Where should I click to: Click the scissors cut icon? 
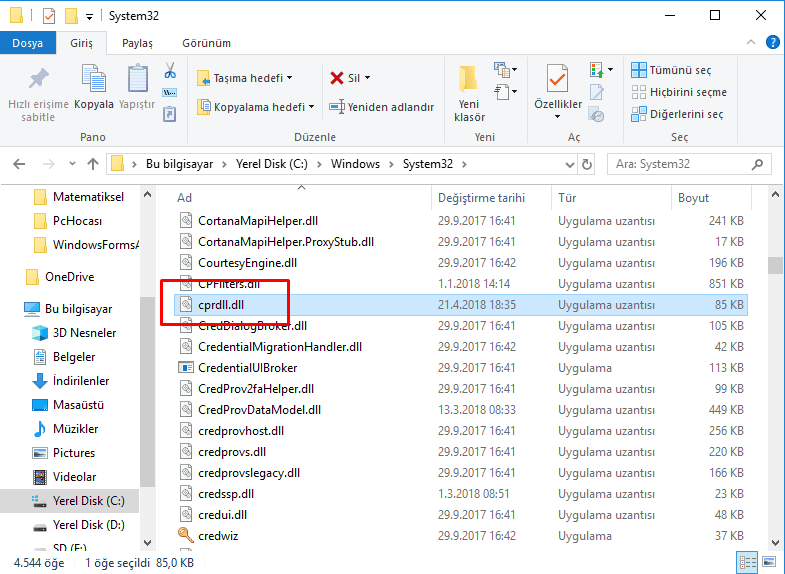[x=170, y=71]
